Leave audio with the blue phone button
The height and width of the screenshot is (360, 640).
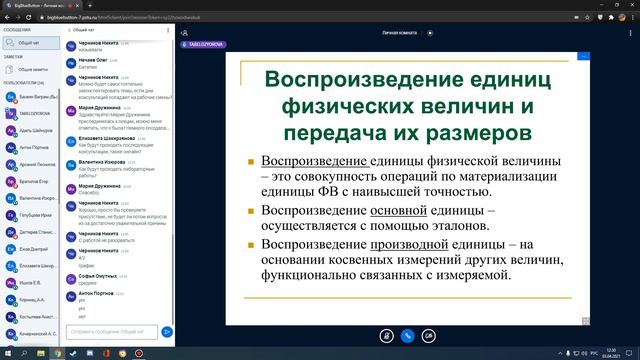407,336
